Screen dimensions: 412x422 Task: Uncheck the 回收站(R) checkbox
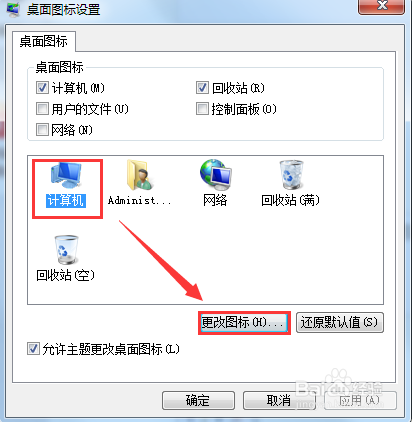point(202,88)
